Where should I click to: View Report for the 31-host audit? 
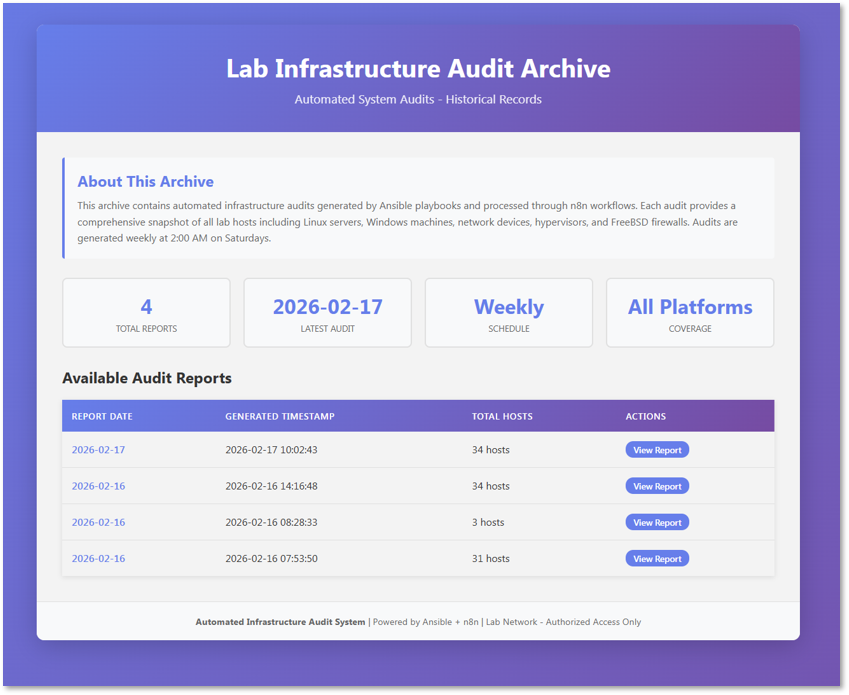click(657, 558)
